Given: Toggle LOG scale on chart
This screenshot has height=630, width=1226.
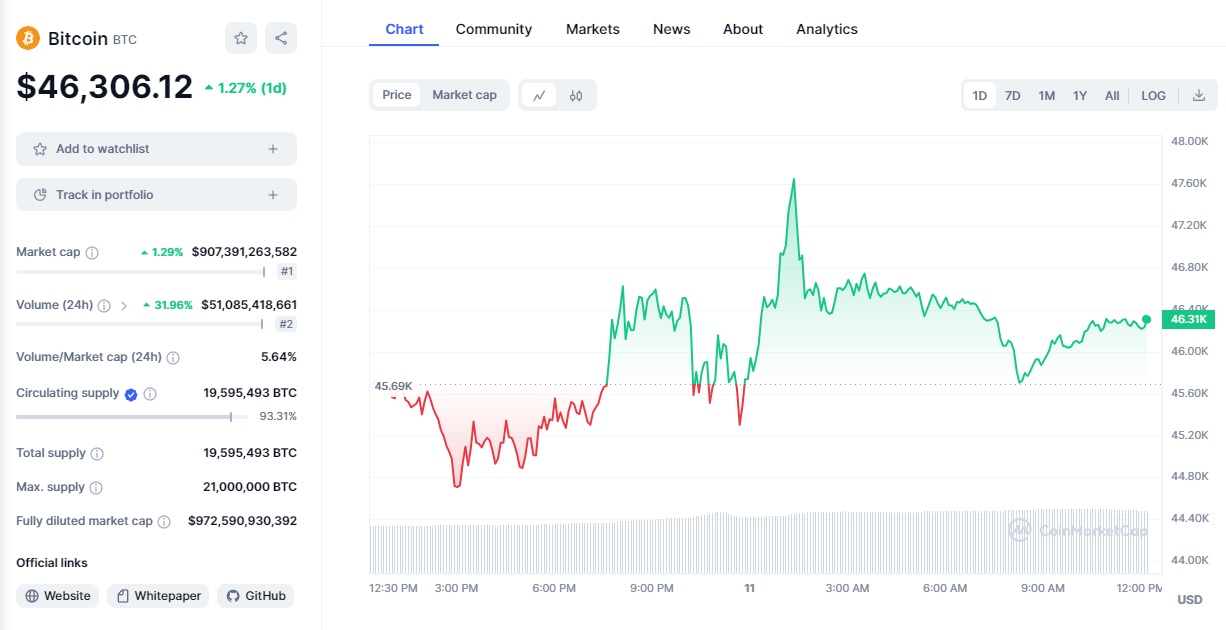Looking at the screenshot, I should coord(1154,96).
